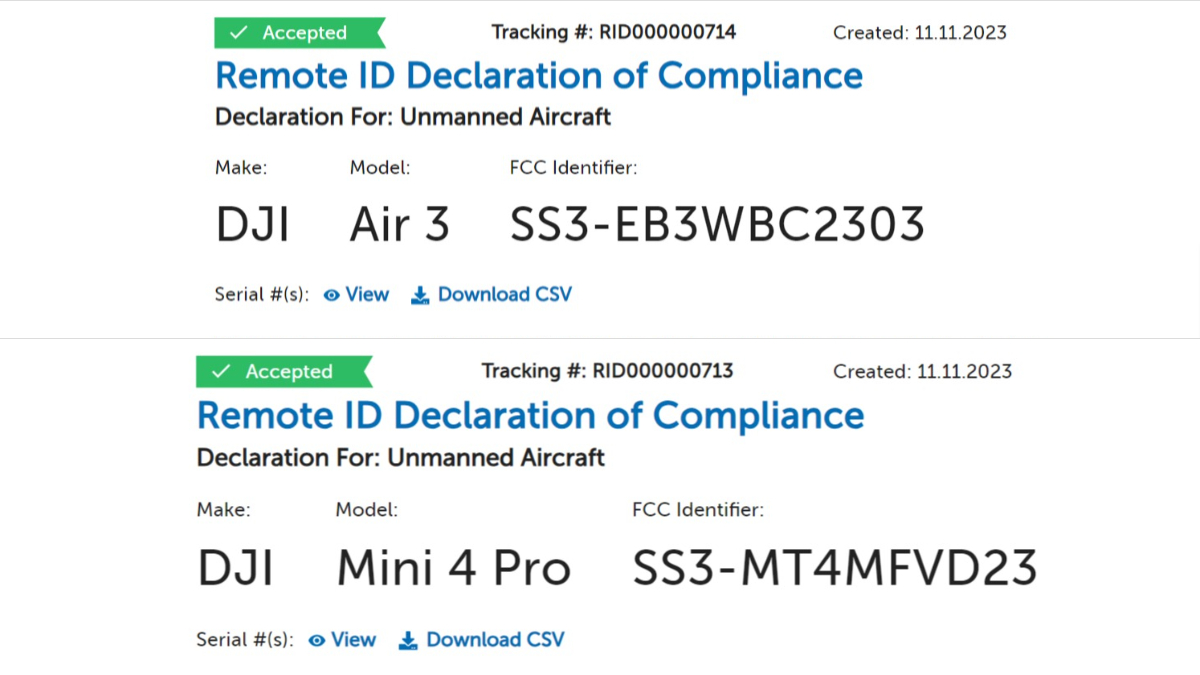Click the checkmark inside the Mini 4 Pro Accepted badge
This screenshot has width=1200, height=675.
pos(222,371)
